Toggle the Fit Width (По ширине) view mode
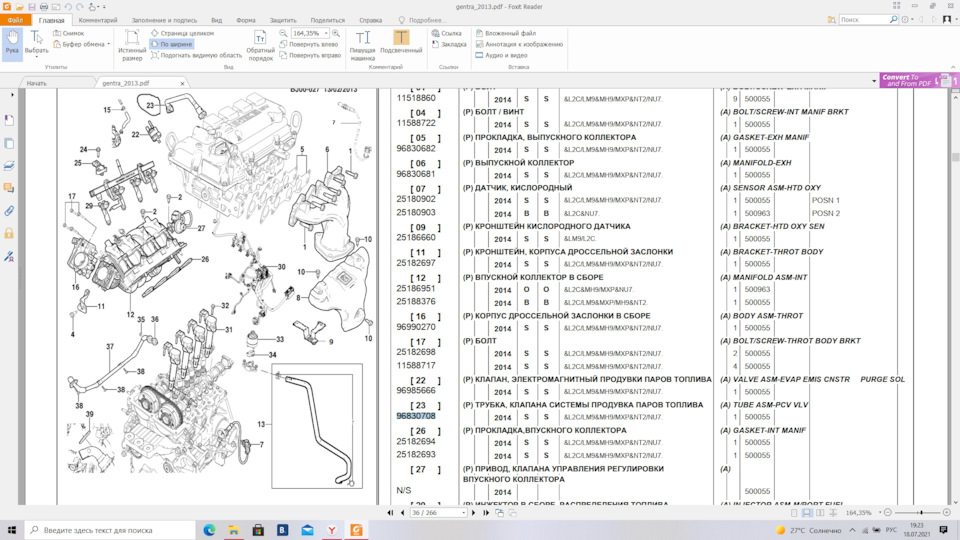Screen dimensions: 960x540 [171, 44]
